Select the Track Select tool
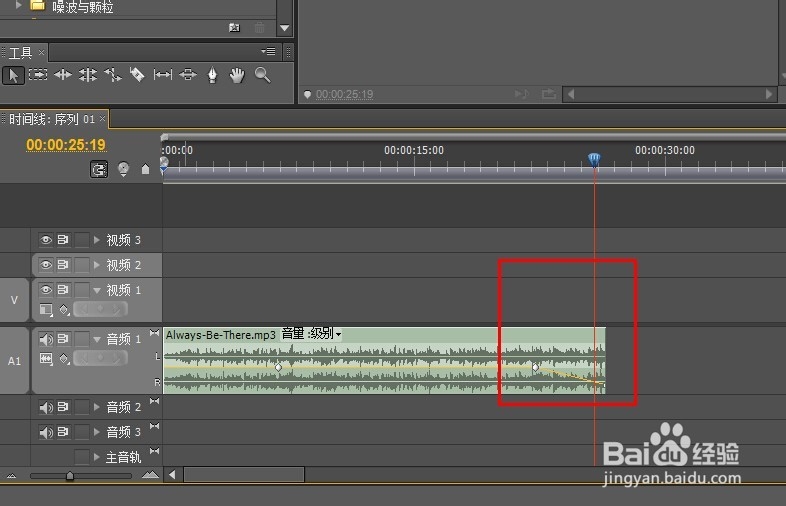Image resolution: width=786 pixels, height=506 pixels. click(38, 75)
